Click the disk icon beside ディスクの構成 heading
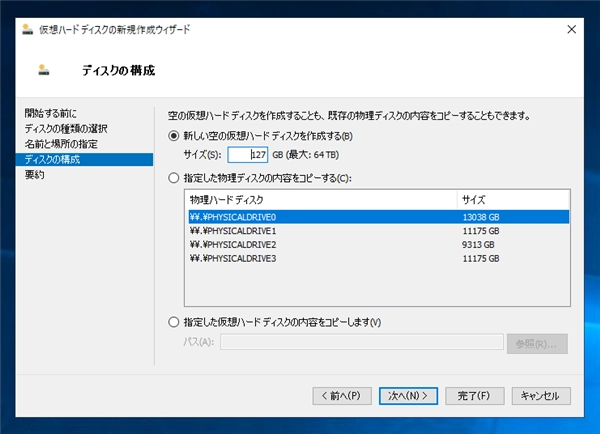Image resolution: width=600 pixels, height=434 pixels. point(44,70)
